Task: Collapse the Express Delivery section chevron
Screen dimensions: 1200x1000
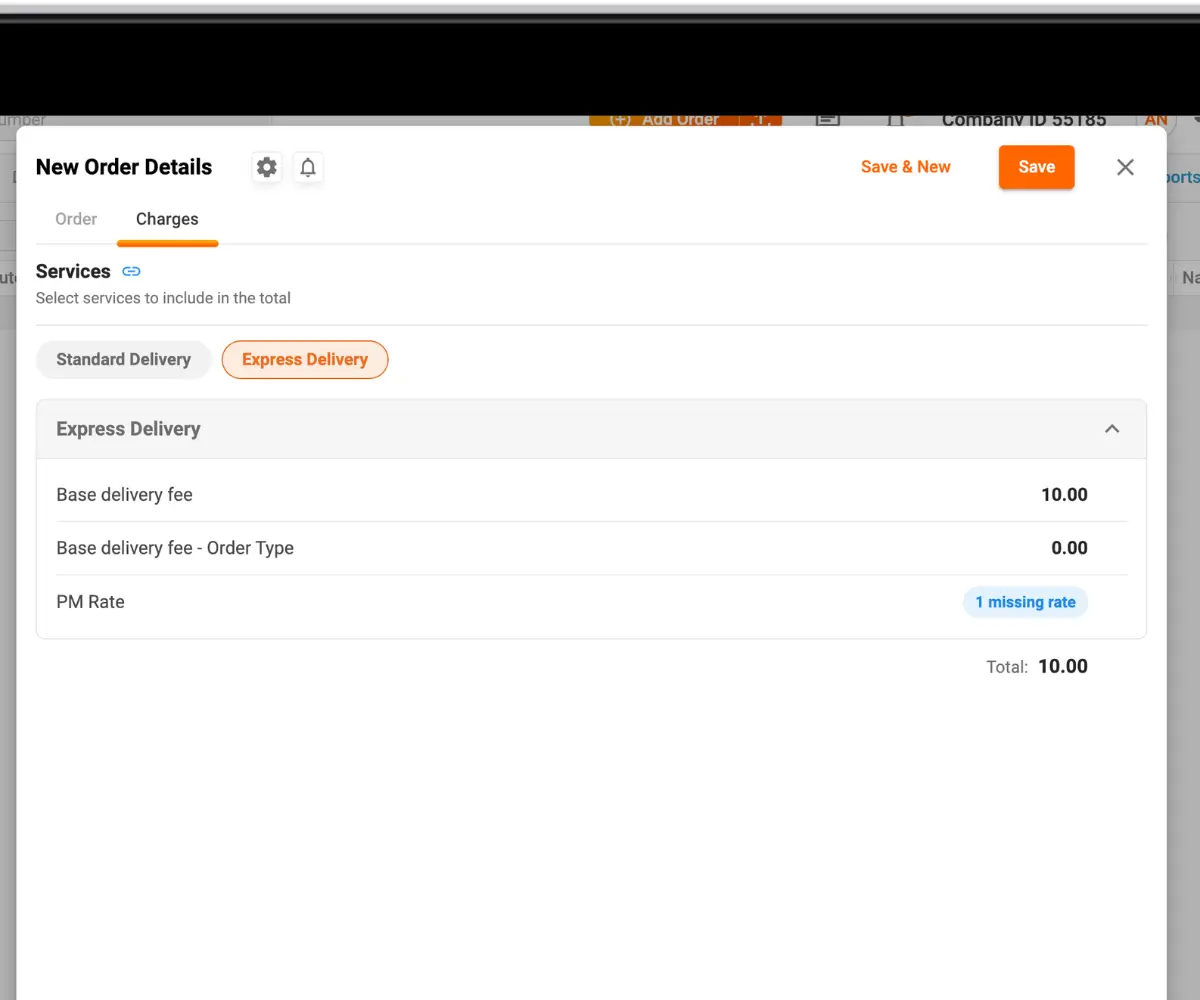Action: (1112, 429)
